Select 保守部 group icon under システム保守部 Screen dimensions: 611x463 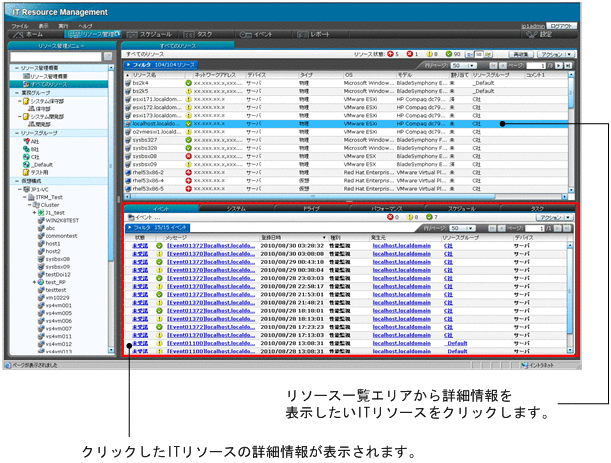click(x=32, y=109)
